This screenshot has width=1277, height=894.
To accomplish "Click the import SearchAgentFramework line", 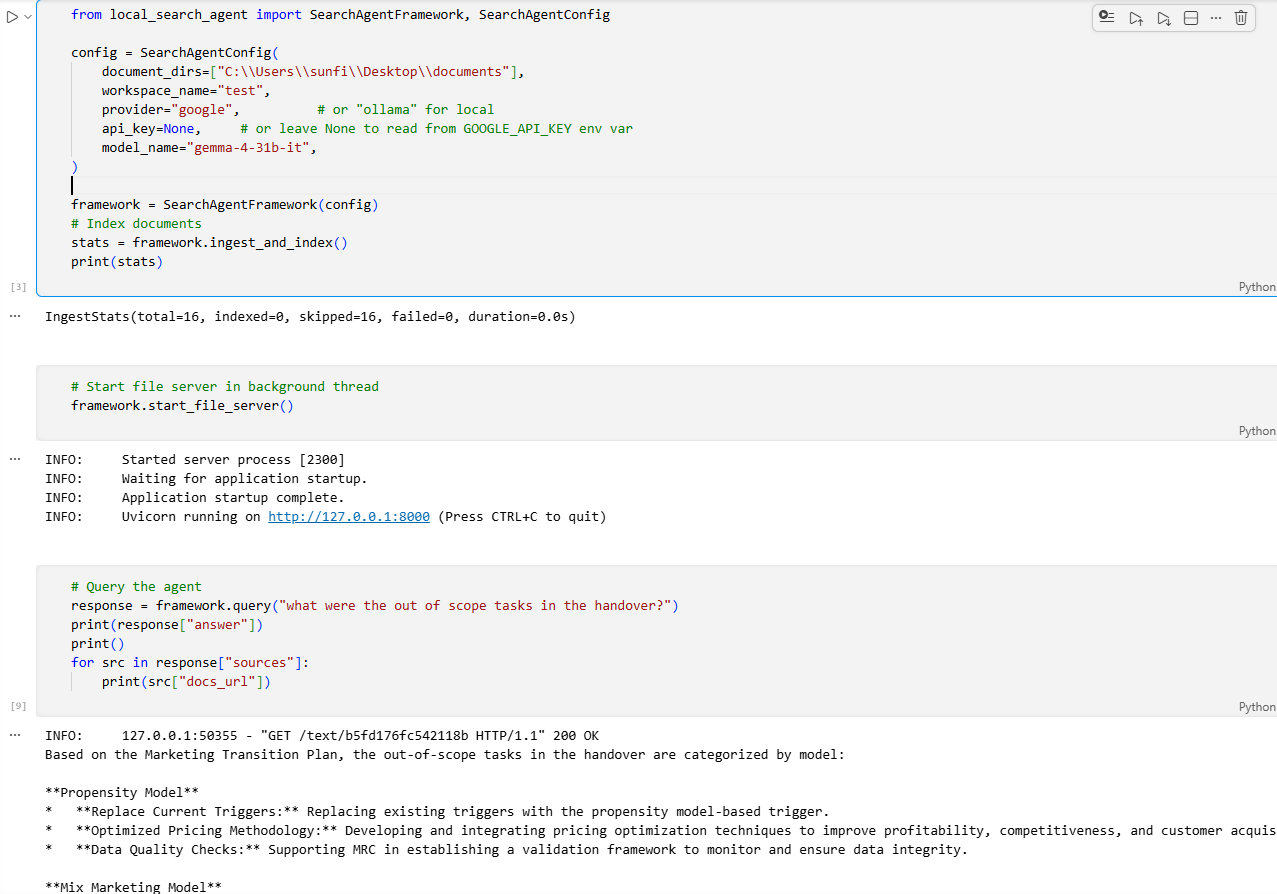I will 340,14.
